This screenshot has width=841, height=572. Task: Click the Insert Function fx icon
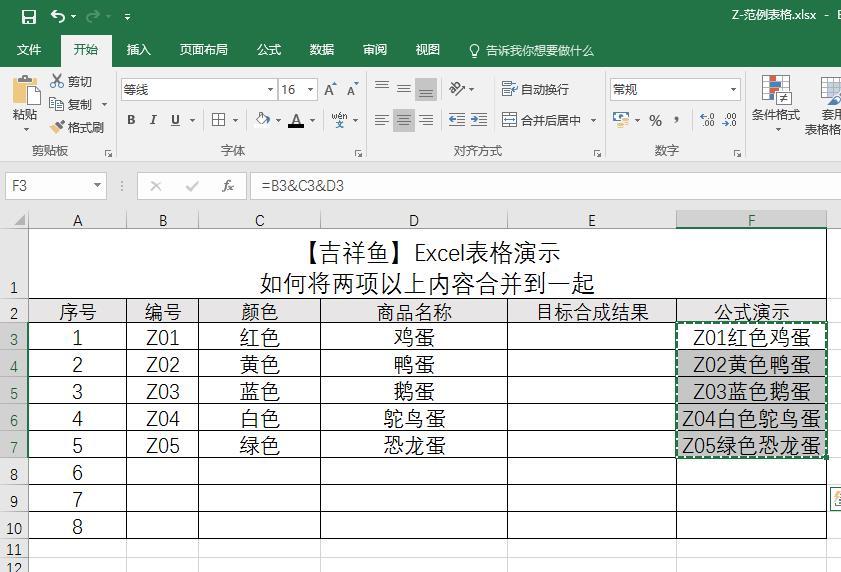(227, 186)
